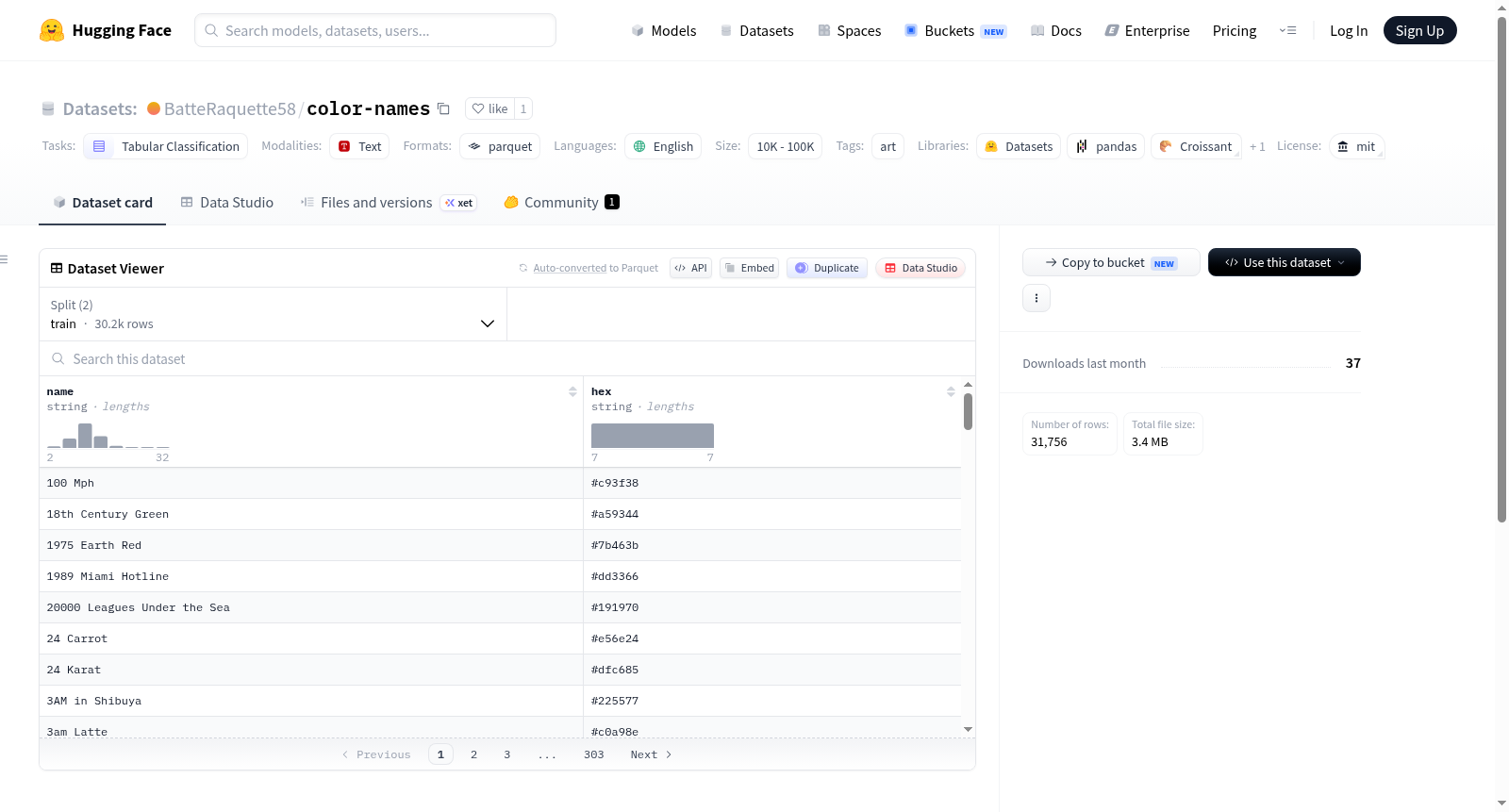
Task: Click the Next page button
Action: pyautogui.click(x=651, y=754)
